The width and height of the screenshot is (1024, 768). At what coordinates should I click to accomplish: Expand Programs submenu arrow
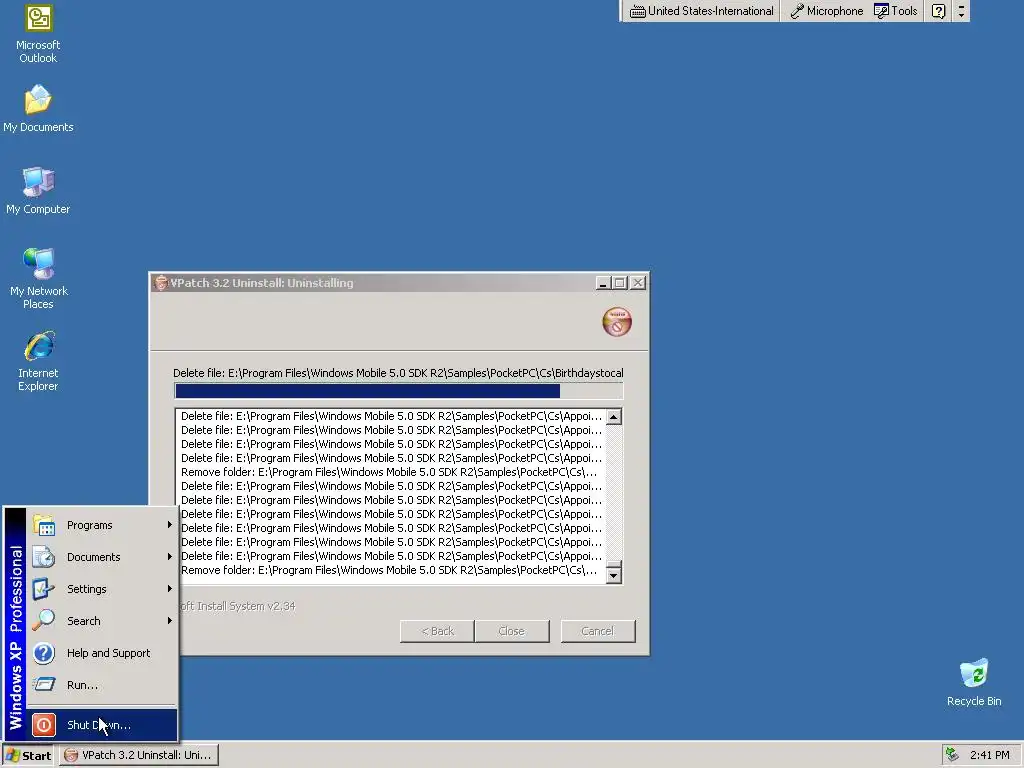pyautogui.click(x=170, y=525)
